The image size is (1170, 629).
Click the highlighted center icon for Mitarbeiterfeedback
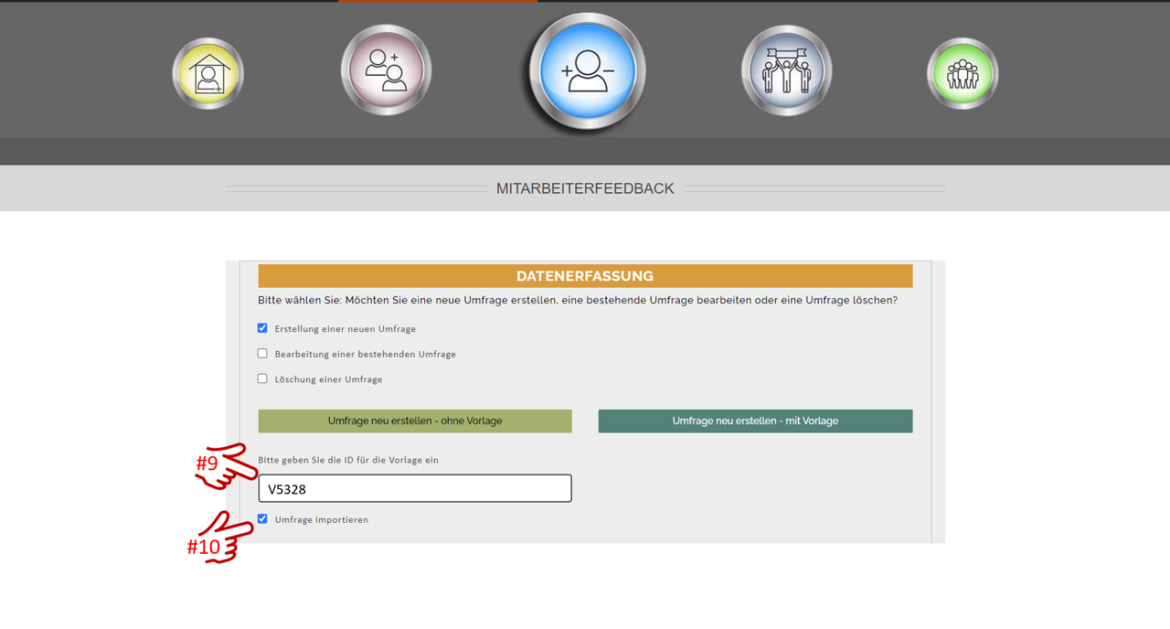pyautogui.click(x=585, y=70)
